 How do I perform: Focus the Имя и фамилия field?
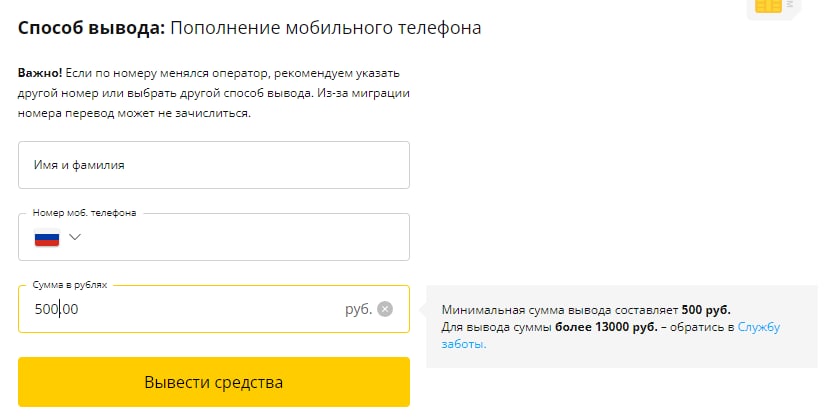214,165
